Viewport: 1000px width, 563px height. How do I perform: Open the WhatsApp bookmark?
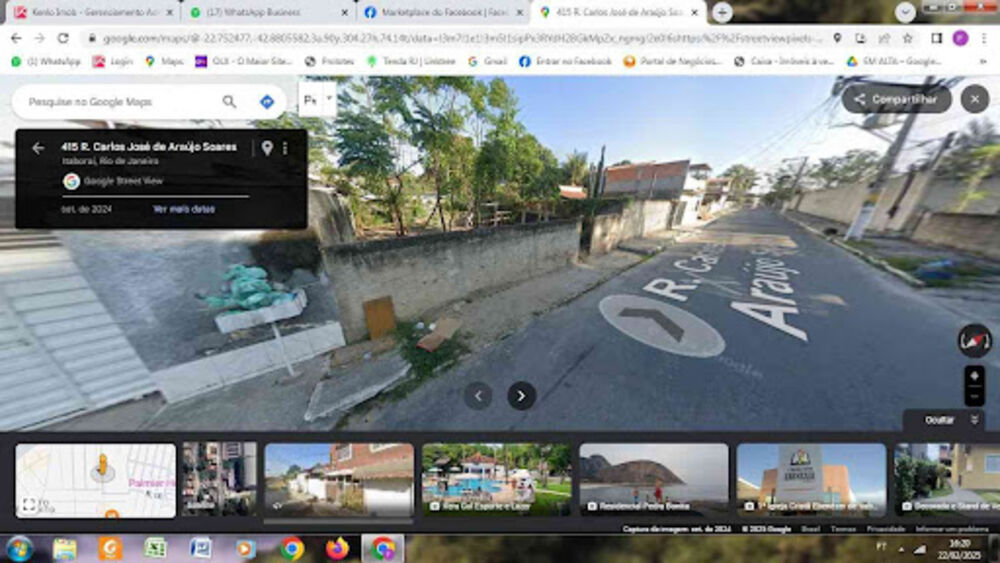click(45, 61)
